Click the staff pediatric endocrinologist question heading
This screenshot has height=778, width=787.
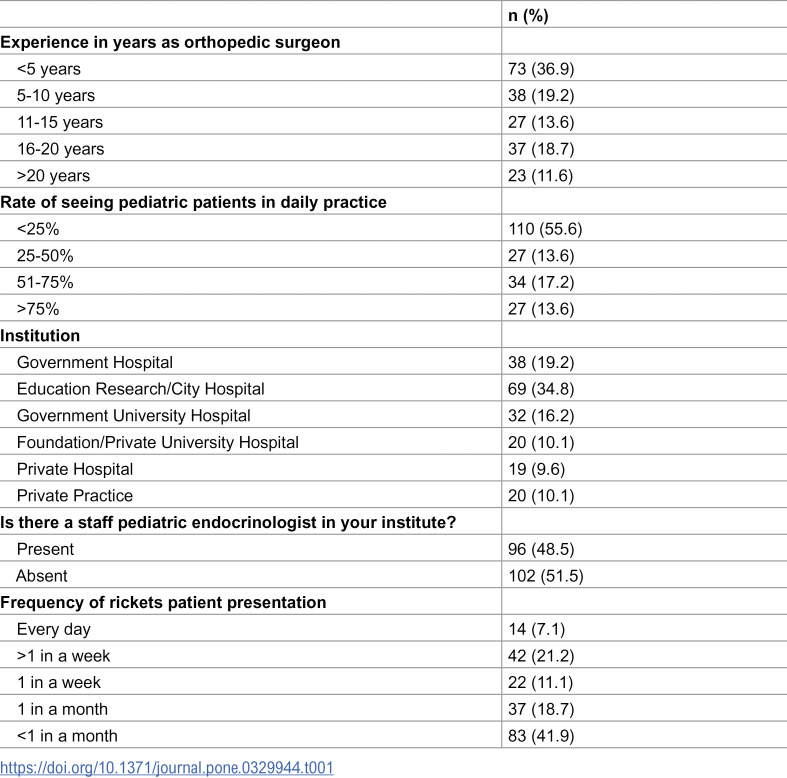(228, 523)
